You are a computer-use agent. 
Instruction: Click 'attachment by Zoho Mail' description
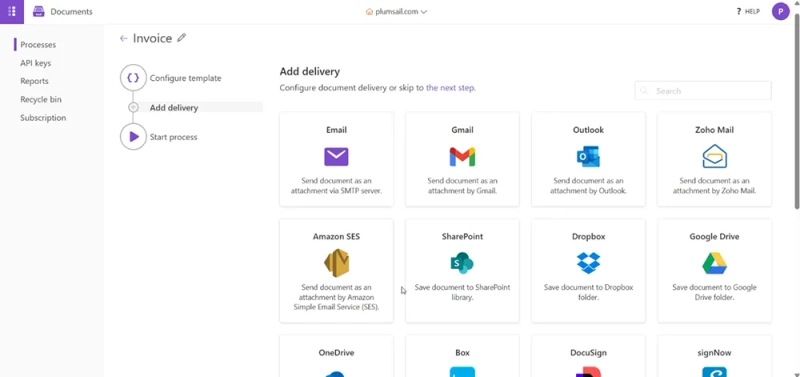click(x=714, y=191)
